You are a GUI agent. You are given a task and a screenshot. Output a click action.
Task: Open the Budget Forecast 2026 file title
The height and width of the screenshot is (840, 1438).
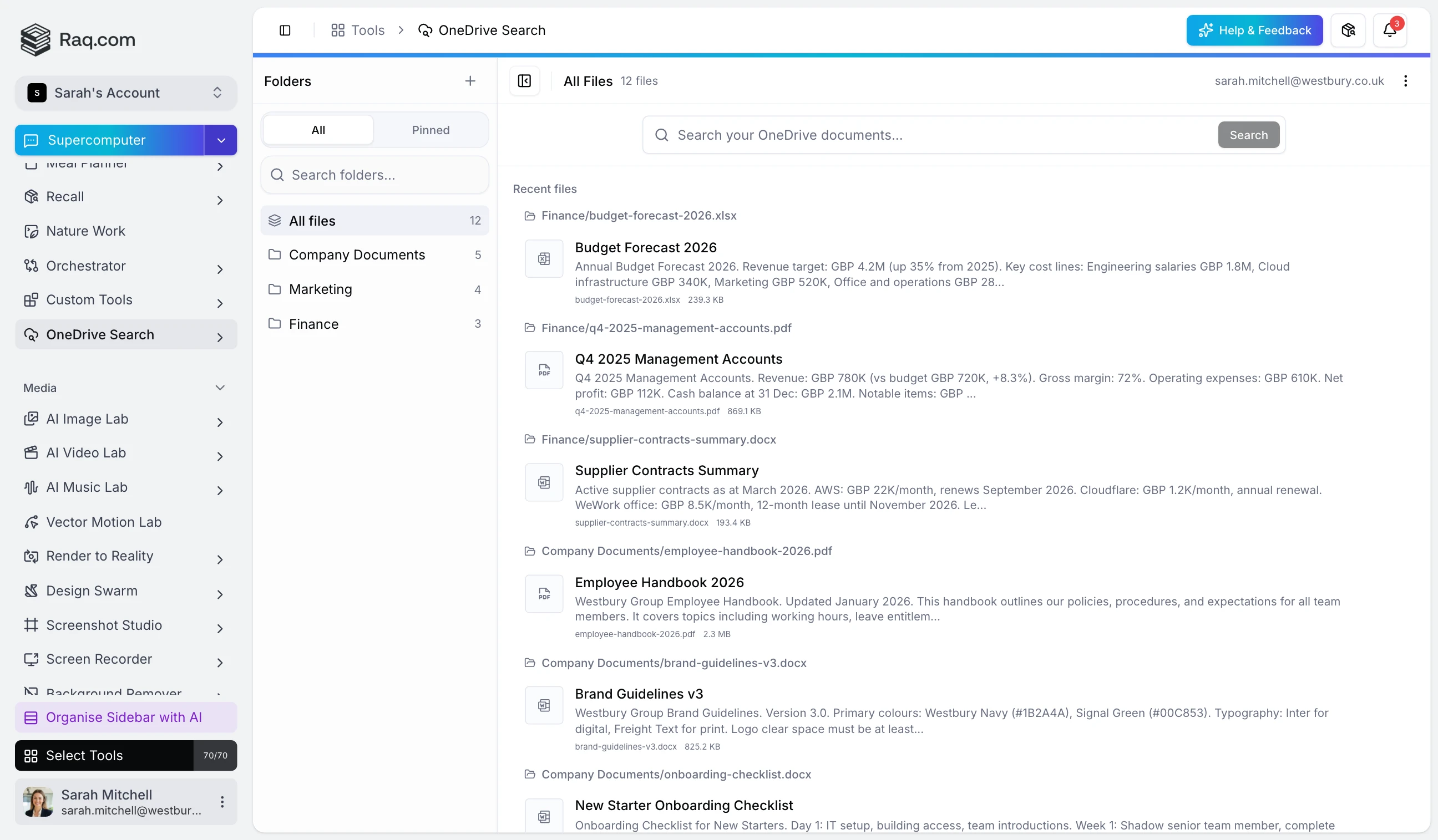645,247
